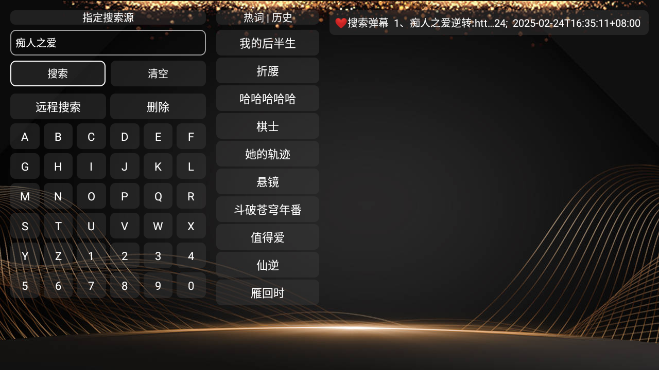Viewport: 659px width, 370px height.
Task: Focus the search input containing 痴人之爱
Action: [108, 43]
